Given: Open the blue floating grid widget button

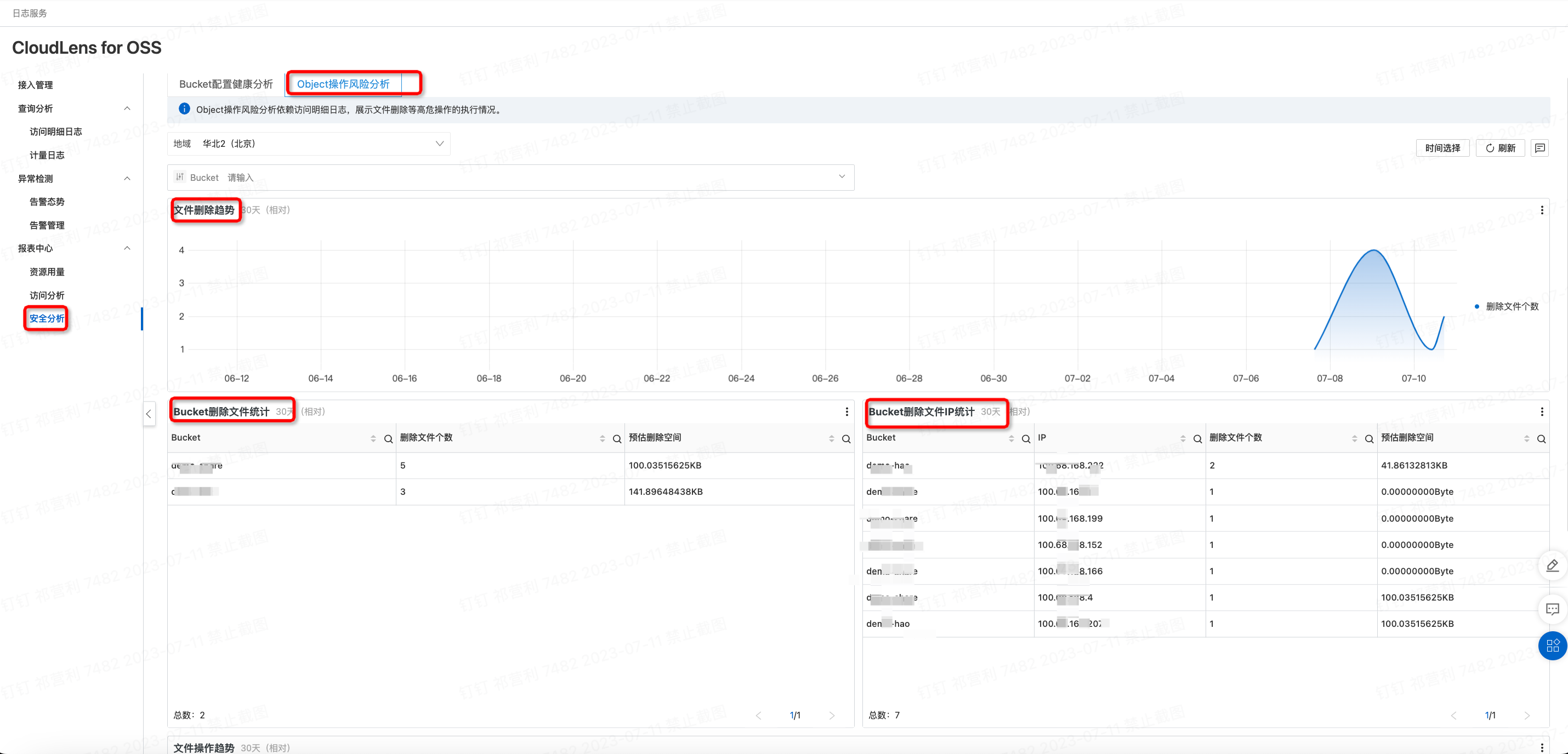Looking at the screenshot, I should pyautogui.click(x=1552, y=646).
